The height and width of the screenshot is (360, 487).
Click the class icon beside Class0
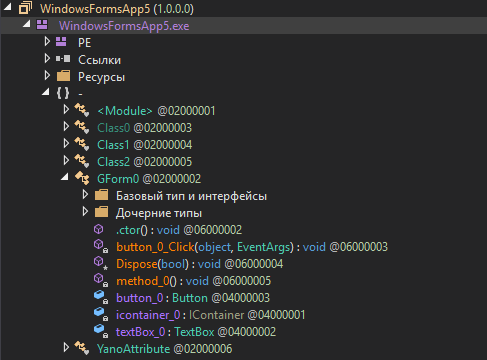[82, 127]
